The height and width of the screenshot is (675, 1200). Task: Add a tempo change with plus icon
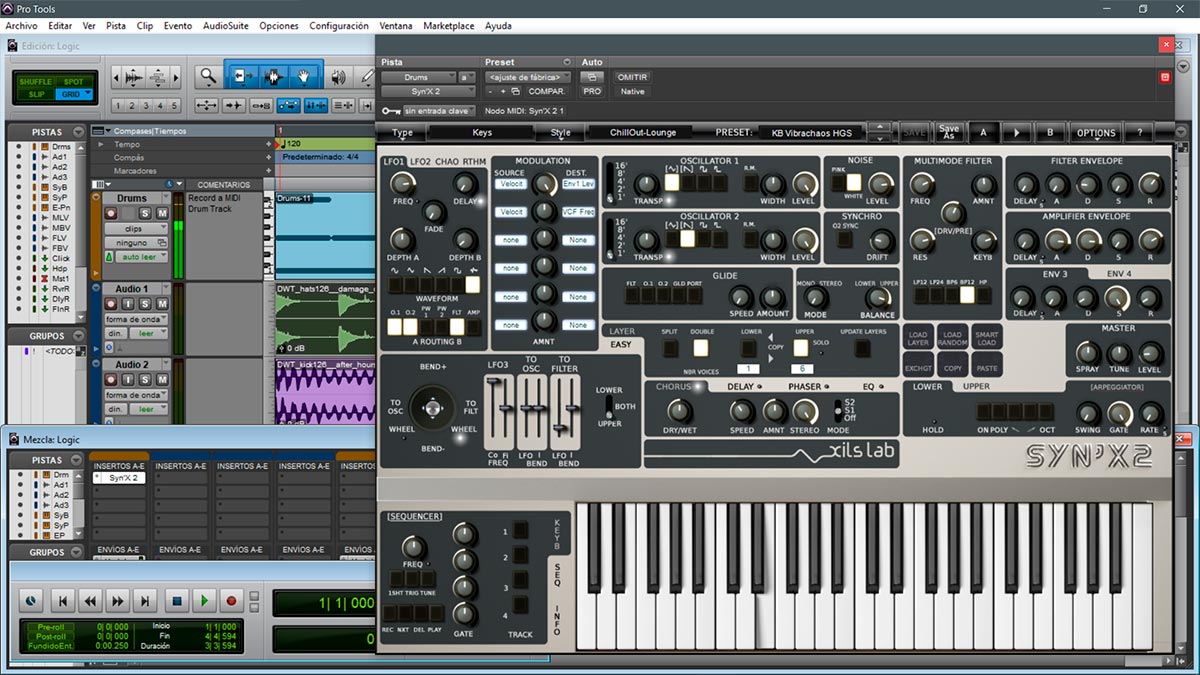point(268,144)
